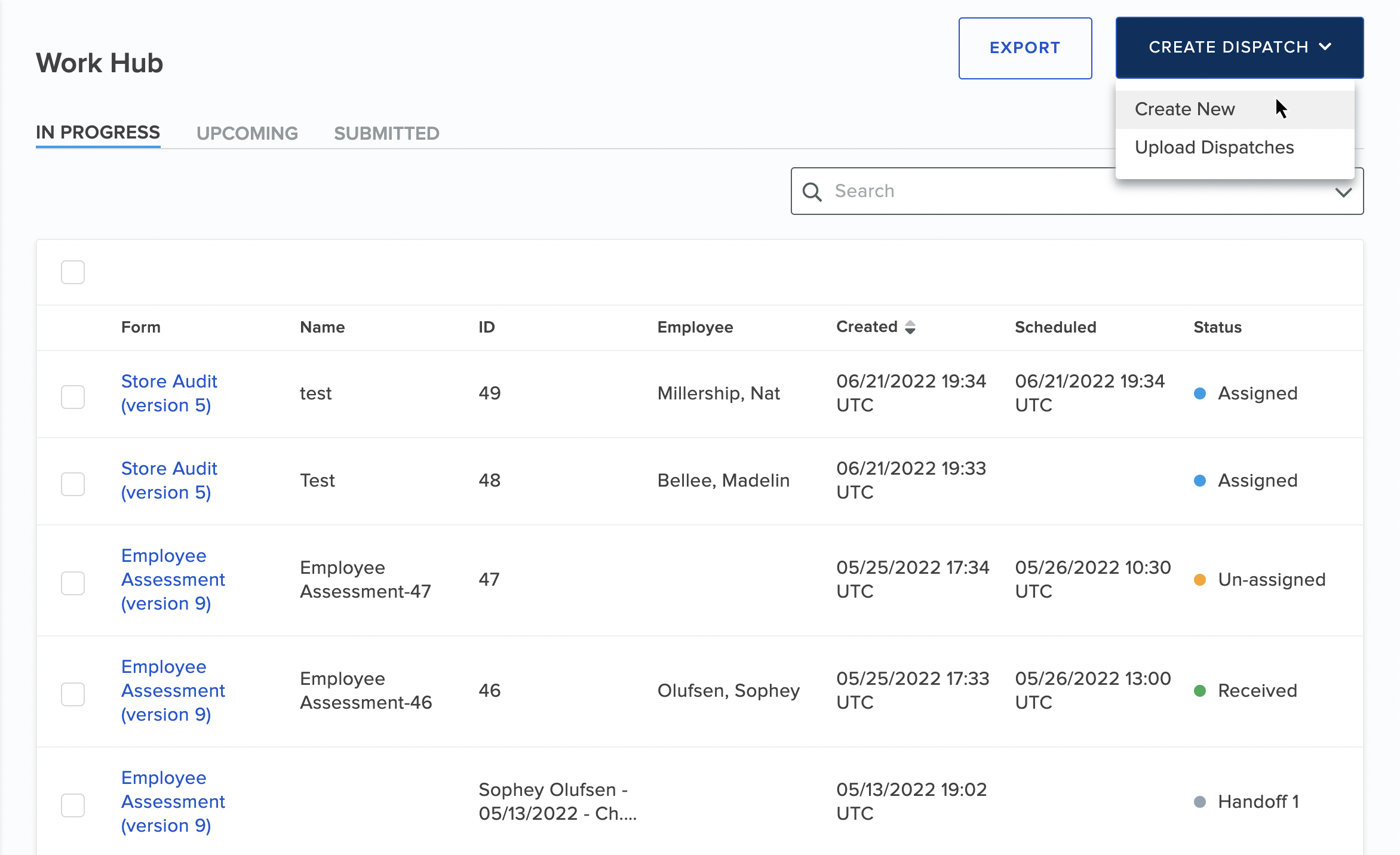Click the name Employee Assessment-47
The height and width of the screenshot is (855, 1400).
pyautogui.click(x=366, y=580)
